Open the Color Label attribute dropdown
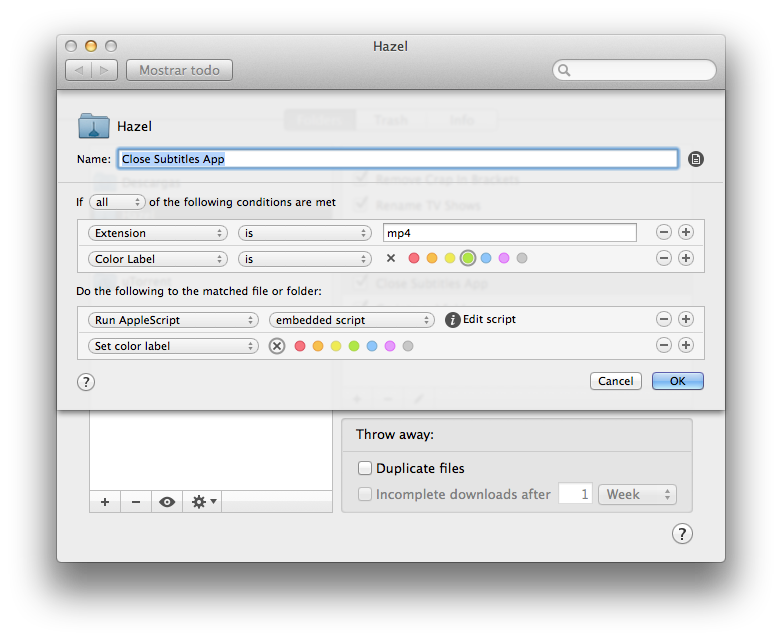The height and width of the screenshot is (641, 782). (x=158, y=259)
